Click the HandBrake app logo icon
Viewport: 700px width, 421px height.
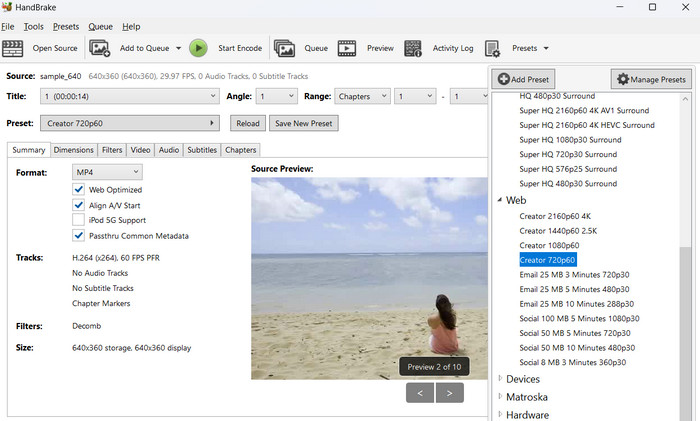click(x=7, y=7)
